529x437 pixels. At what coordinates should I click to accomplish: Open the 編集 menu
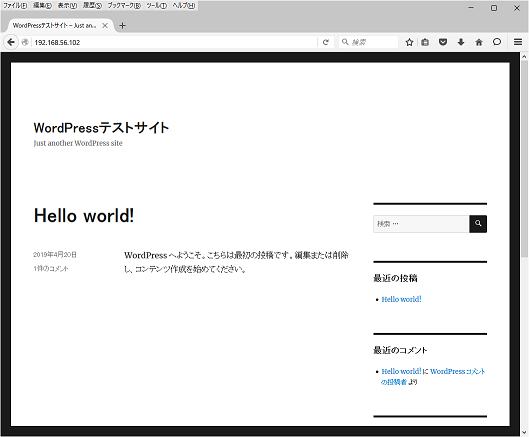42,5
